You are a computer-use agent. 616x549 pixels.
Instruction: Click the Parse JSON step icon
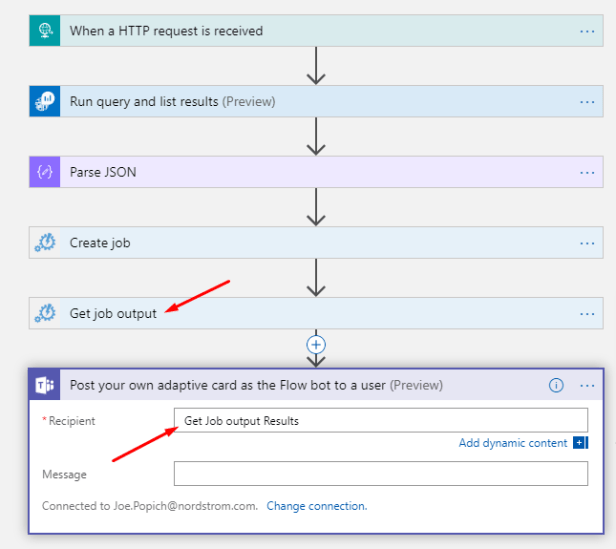[45, 172]
